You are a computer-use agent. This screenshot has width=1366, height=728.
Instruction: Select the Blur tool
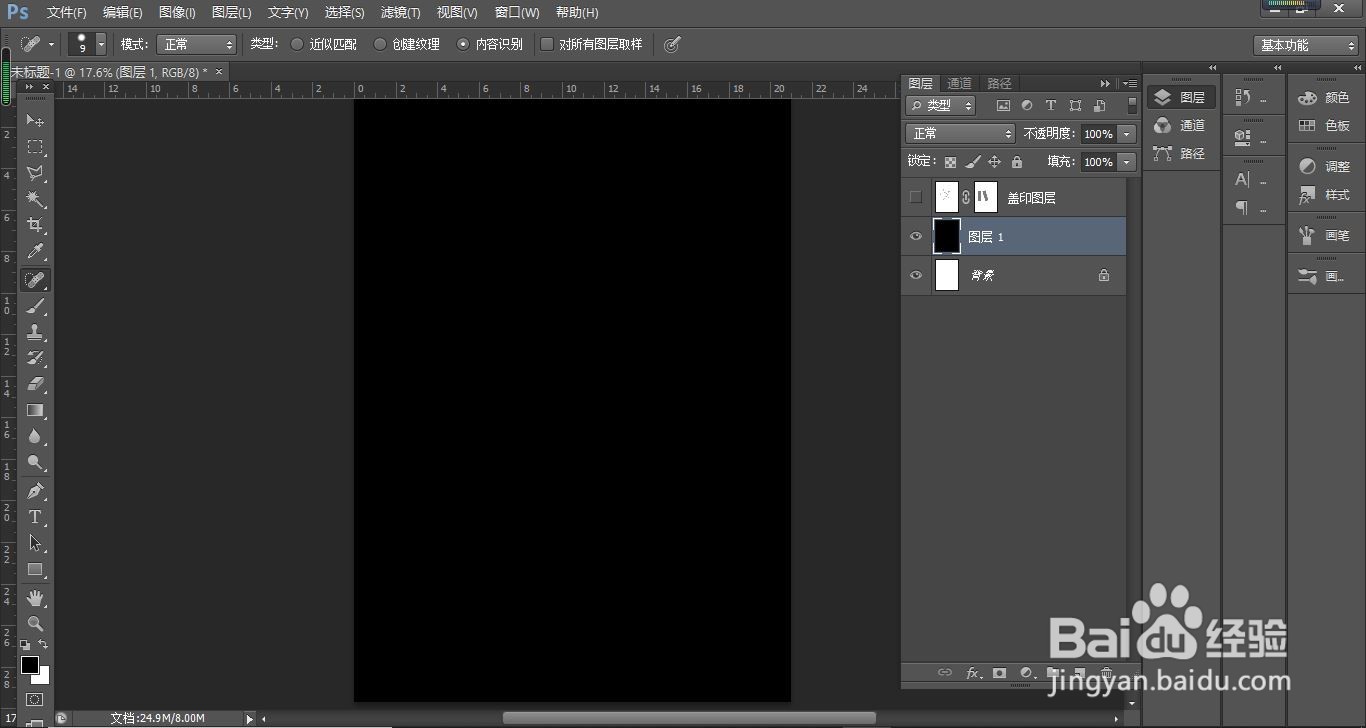(35, 436)
